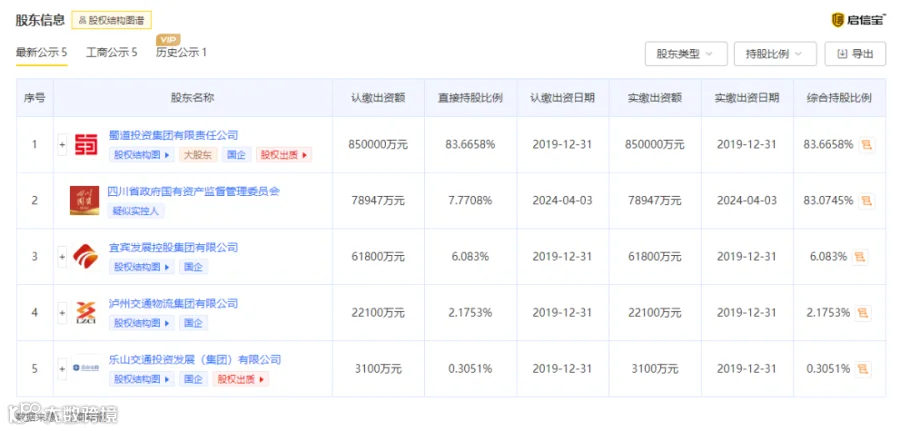
Task: Open 股权结构图 for 蜀道投资集团
Action: (x=141, y=154)
